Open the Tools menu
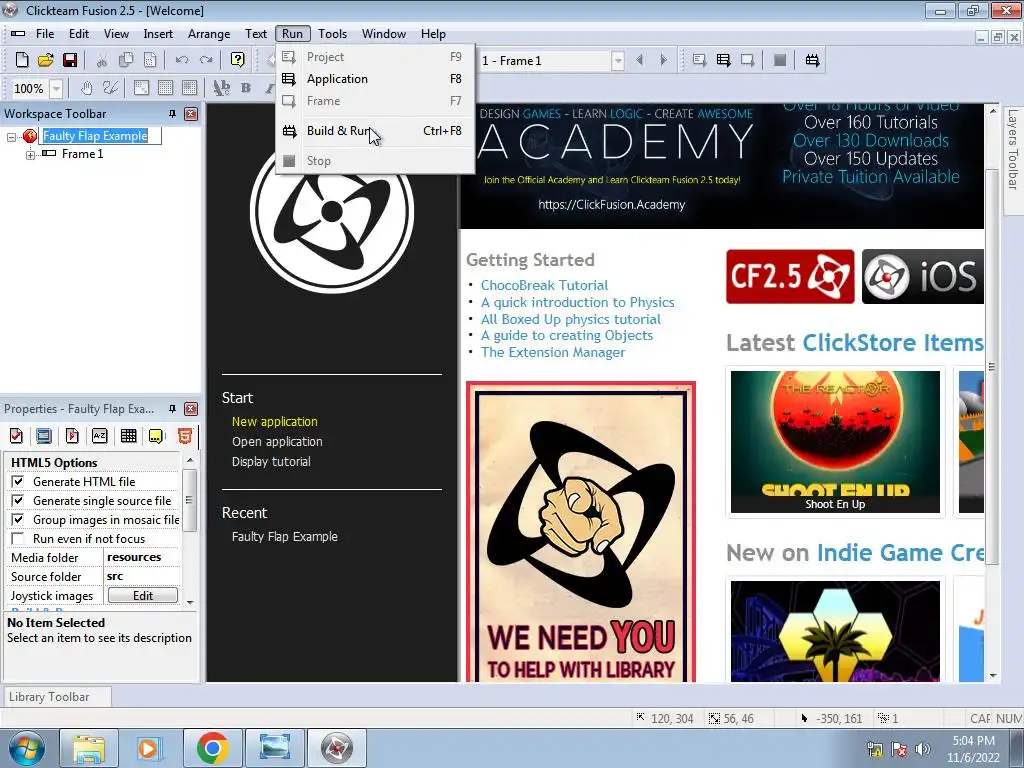 [x=332, y=34]
